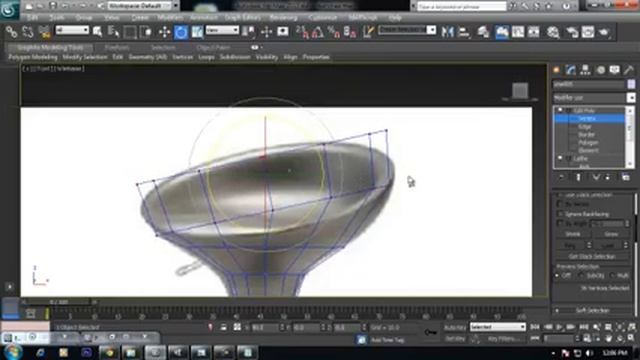Switch to the Hierarchy command panel
Viewport: 640px width, 360px height.
click(x=585, y=70)
